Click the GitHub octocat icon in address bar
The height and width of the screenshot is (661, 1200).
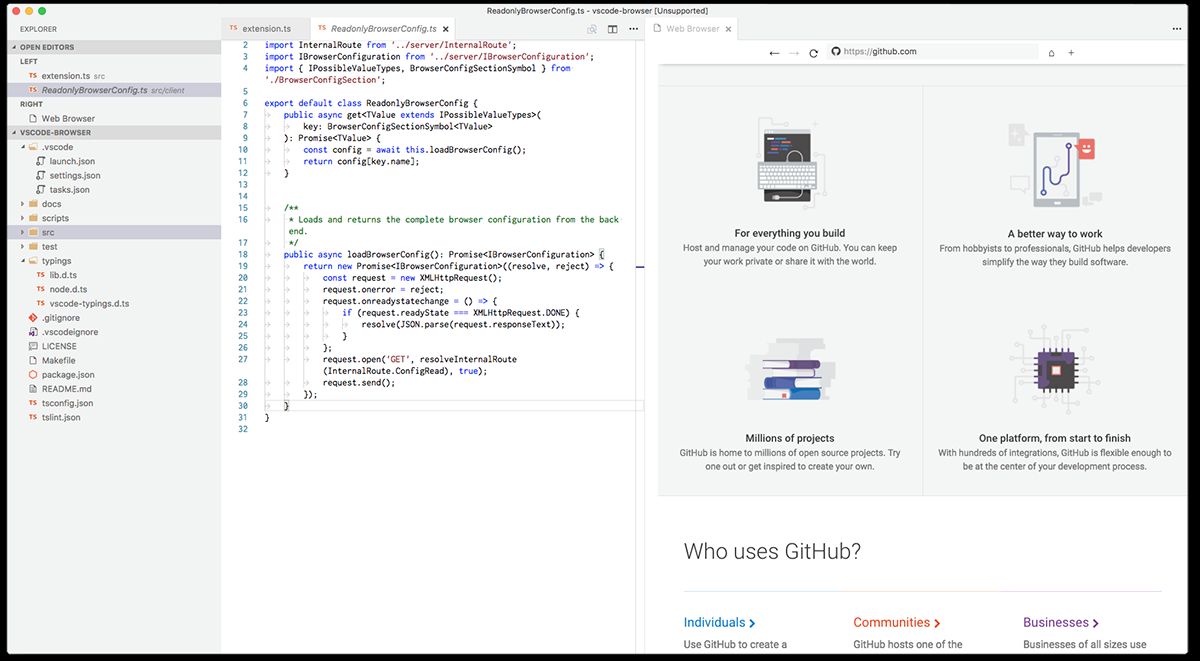click(836, 52)
